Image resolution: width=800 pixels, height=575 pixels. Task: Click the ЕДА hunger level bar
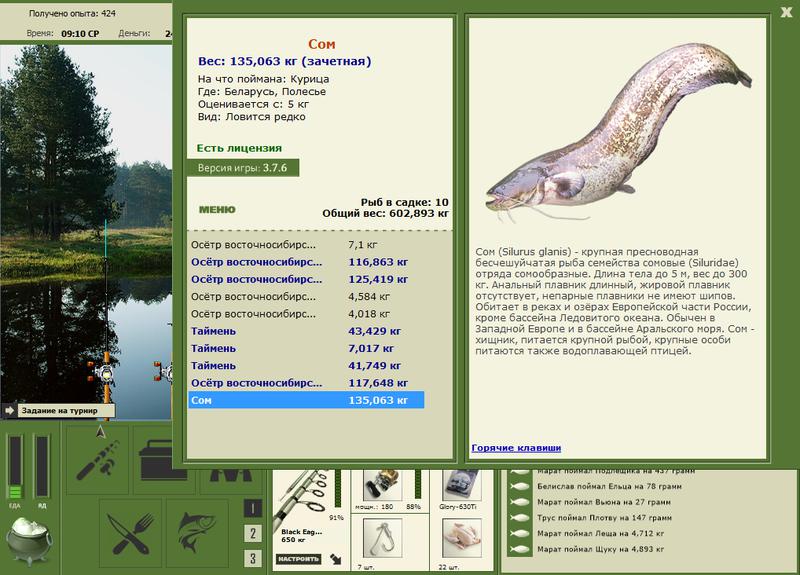[x=15, y=466]
